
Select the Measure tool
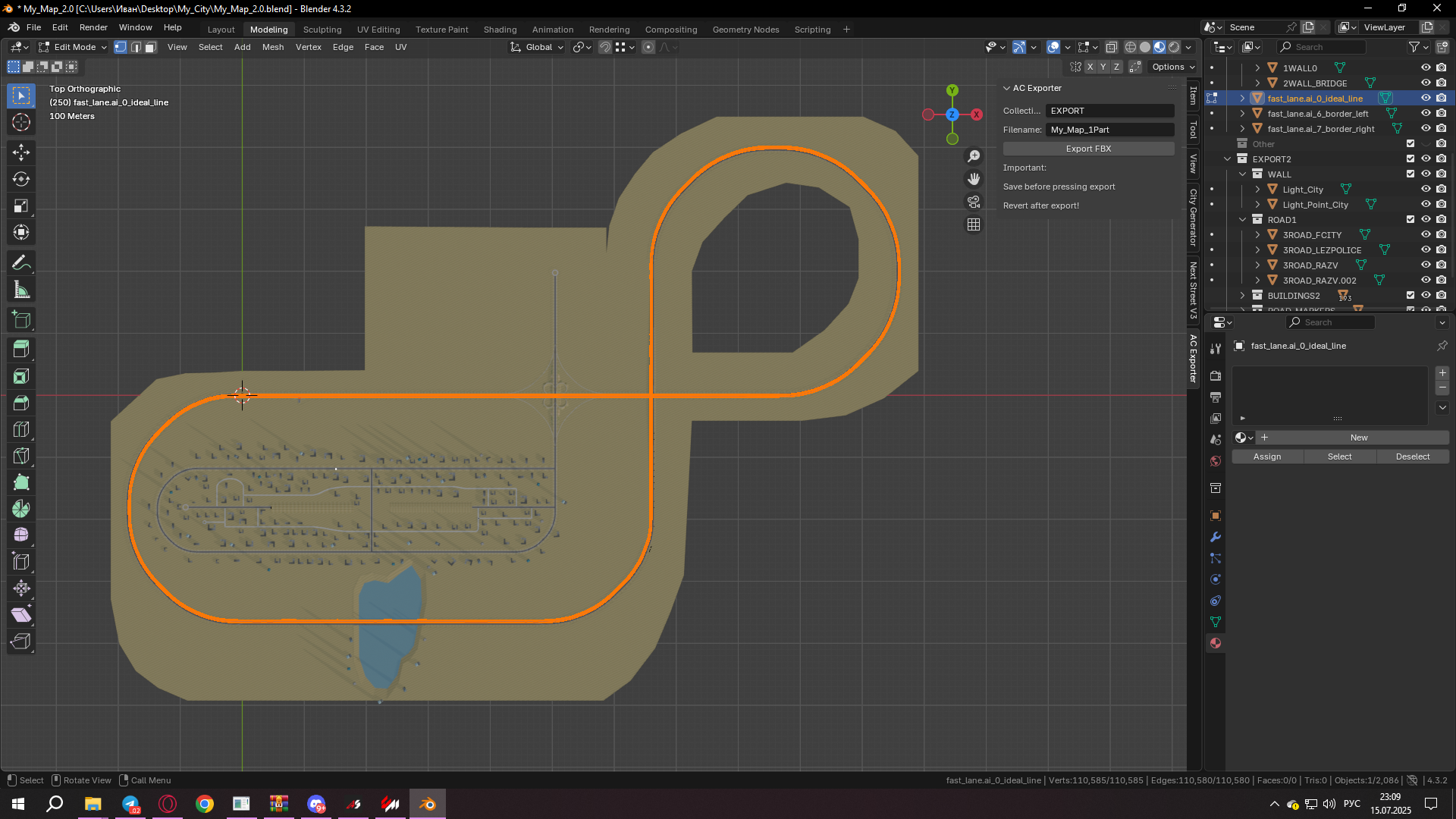pos(21,290)
